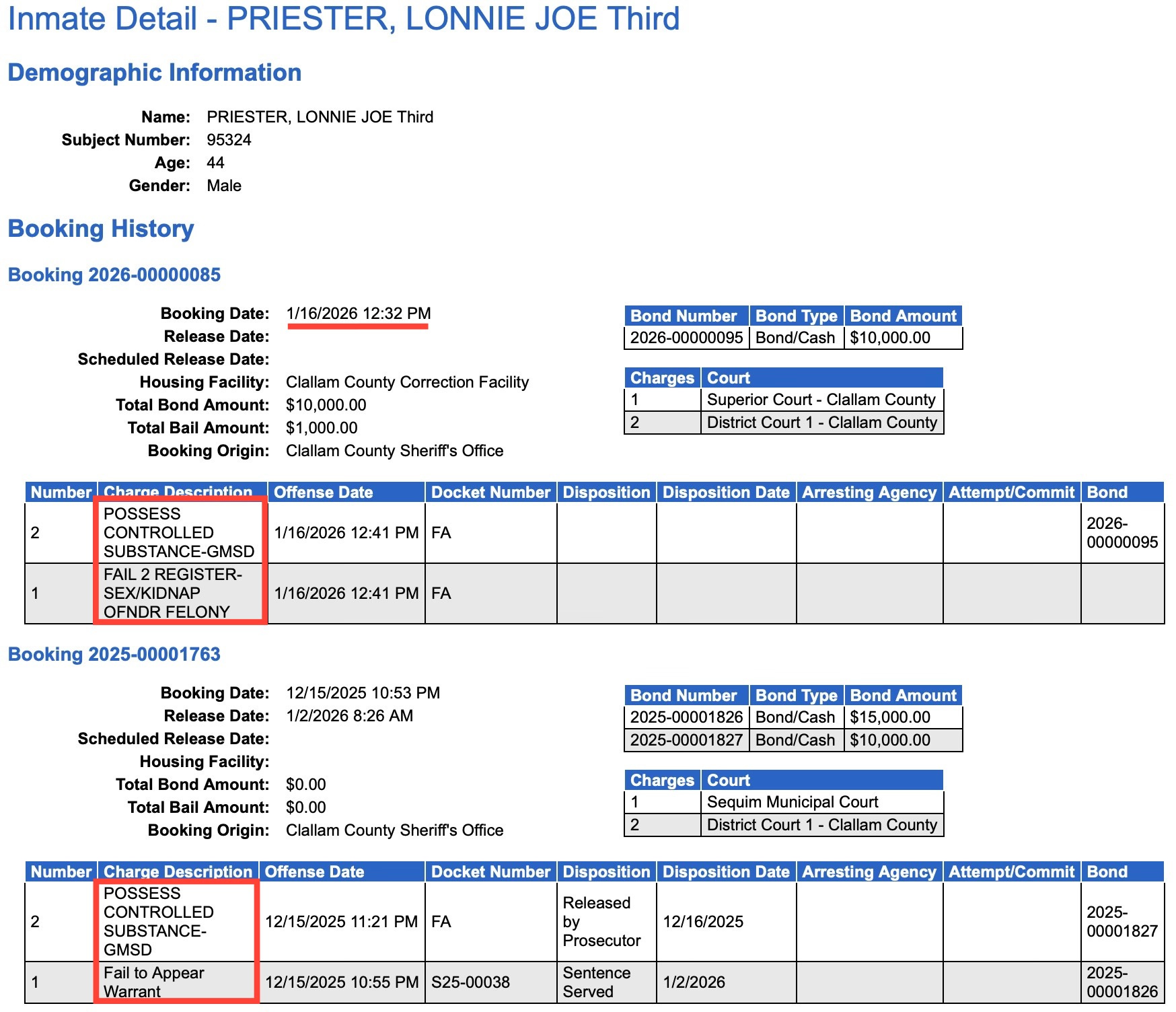The width and height of the screenshot is (1176, 1012).
Task: Click bond number 2026-00000095 in bond table
Action: [686, 338]
